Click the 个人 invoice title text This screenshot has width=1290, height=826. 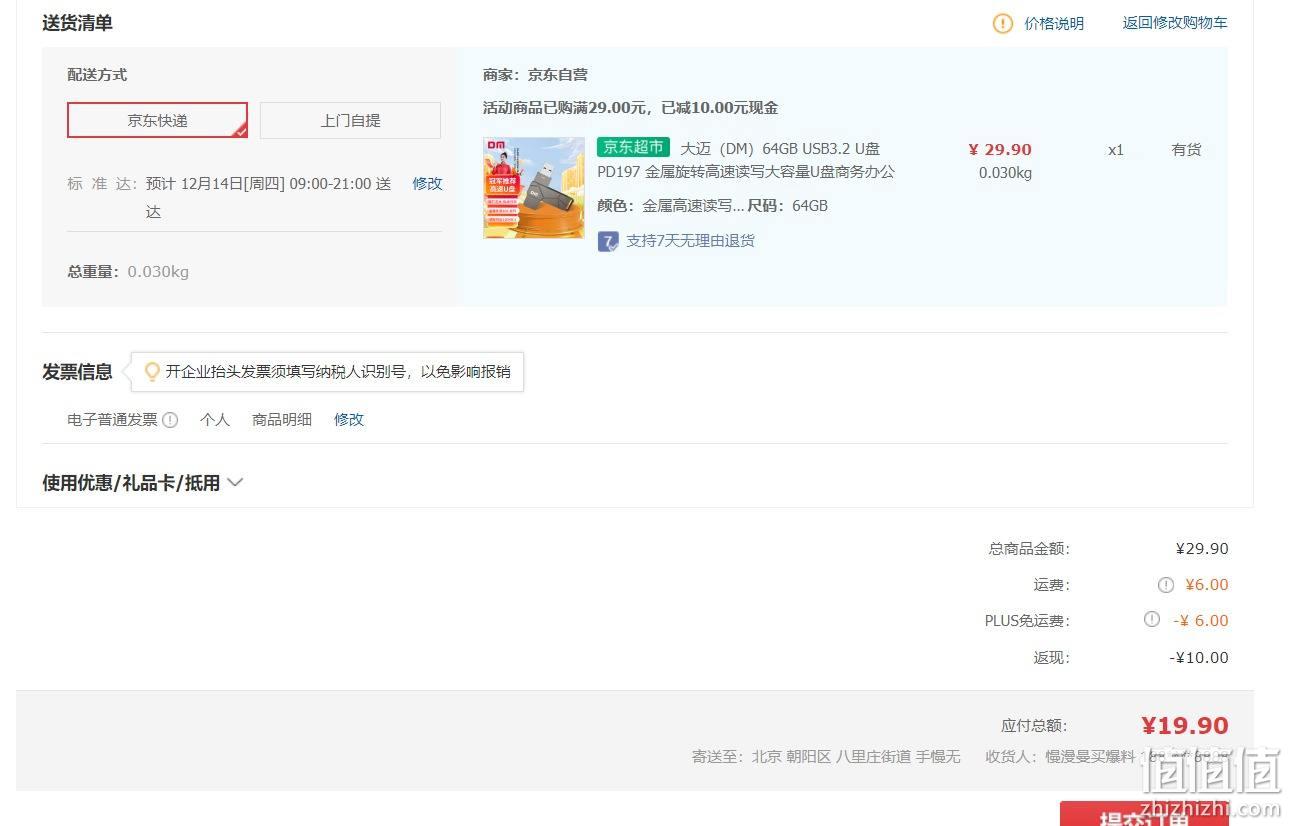click(215, 420)
